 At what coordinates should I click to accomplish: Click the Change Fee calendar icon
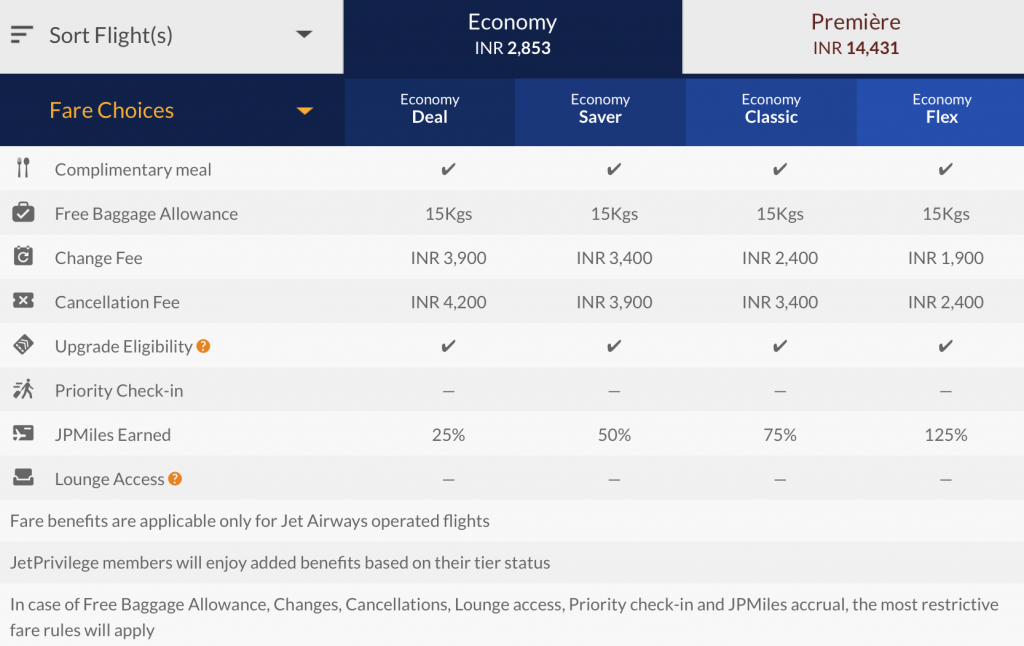(23, 257)
